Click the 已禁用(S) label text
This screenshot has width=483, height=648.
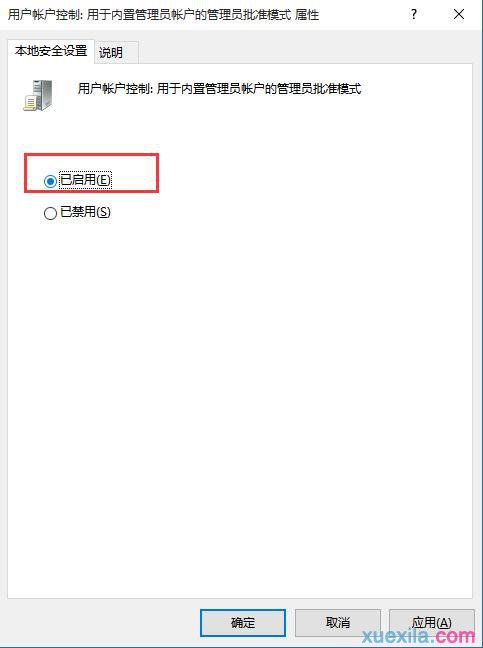tap(86, 212)
